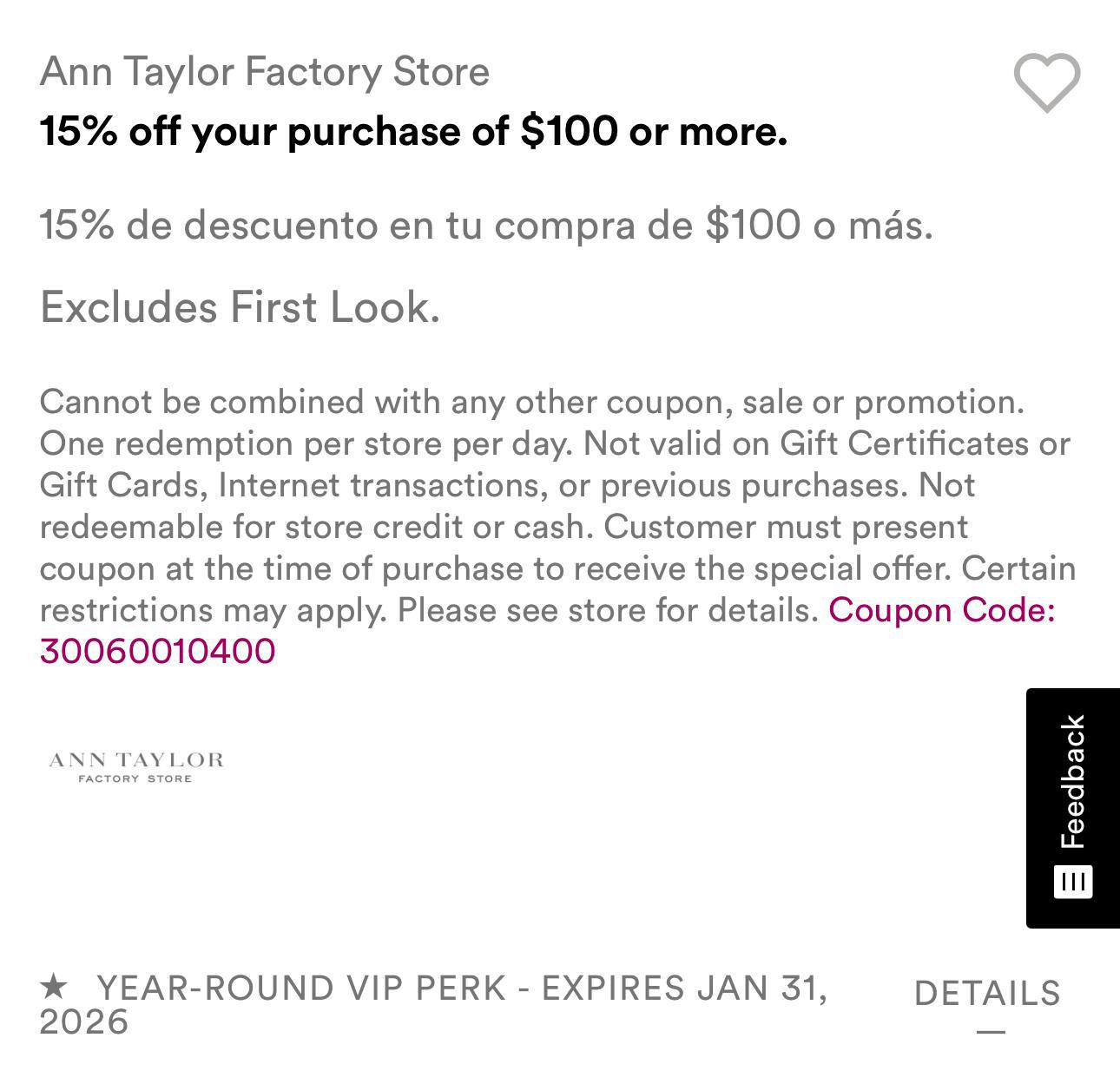Screen dimensions: 1120x1077
Task: Click "One redemption per store per day" text
Action: tap(306, 443)
